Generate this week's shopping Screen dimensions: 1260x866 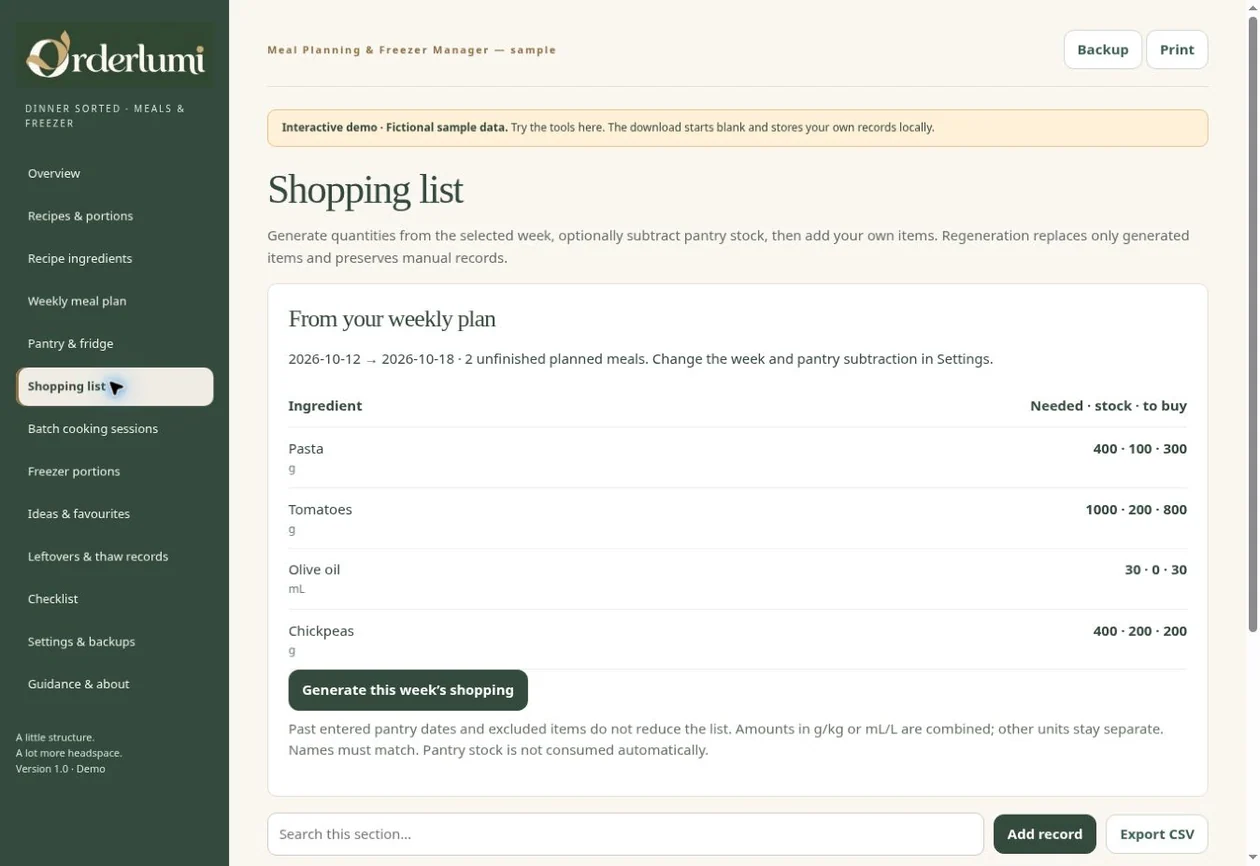[408, 690]
